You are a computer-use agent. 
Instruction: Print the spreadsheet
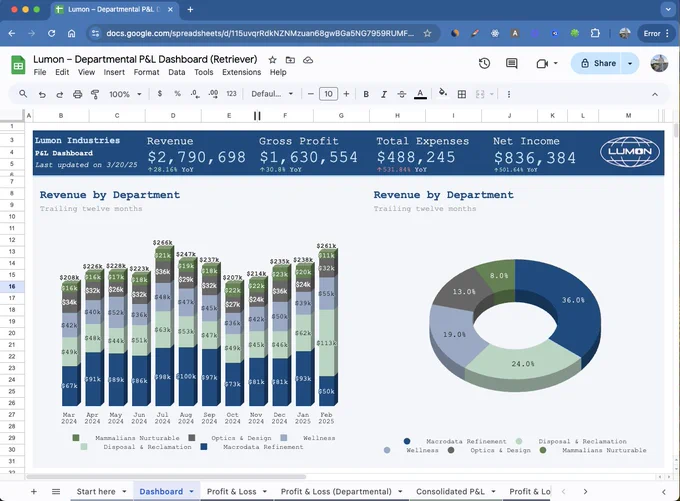tap(78, 94)
